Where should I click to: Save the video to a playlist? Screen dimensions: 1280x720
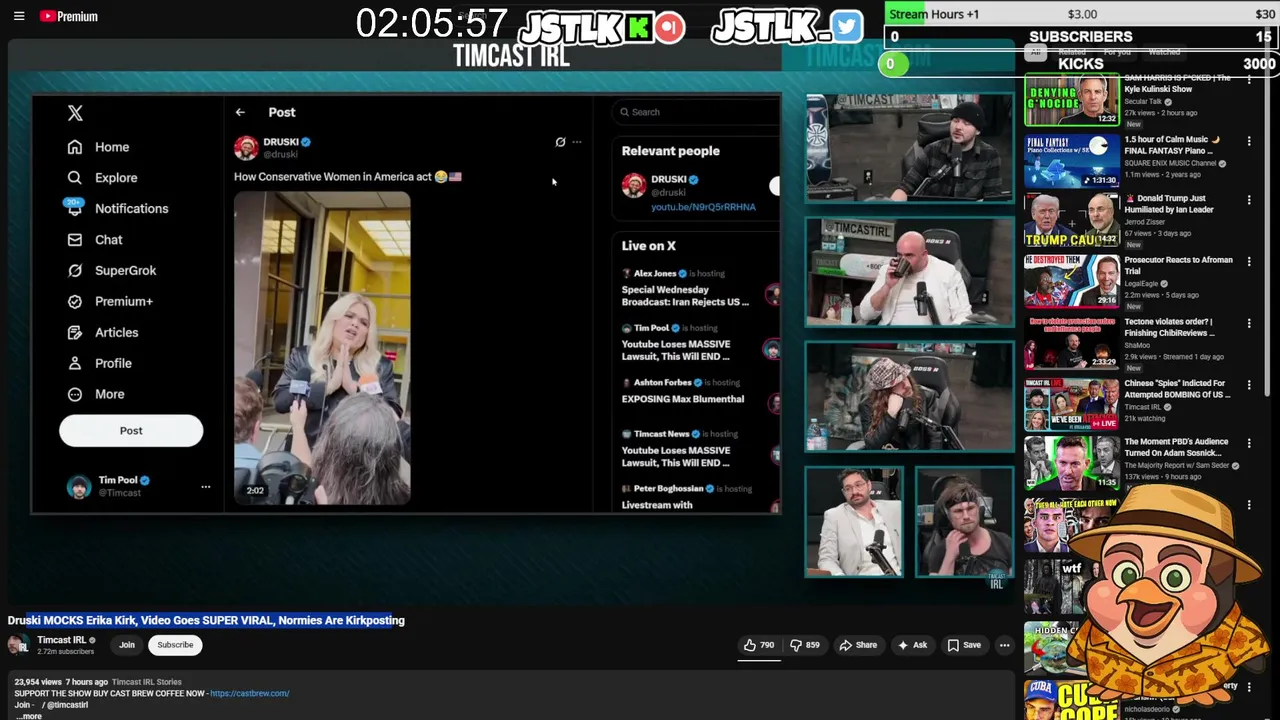[x=964, y=645]
